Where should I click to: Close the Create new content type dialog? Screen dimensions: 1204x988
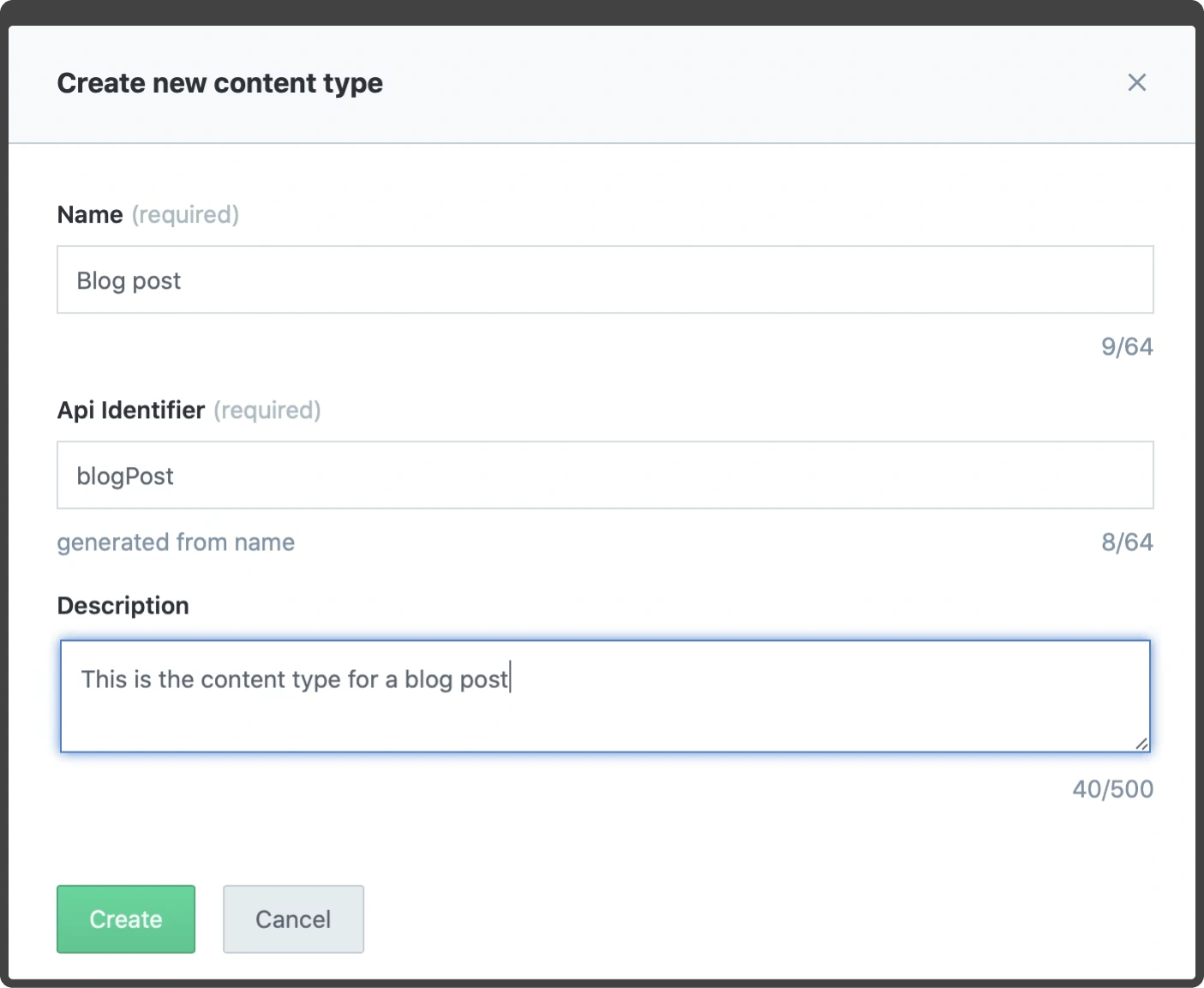click(1136, 82)
